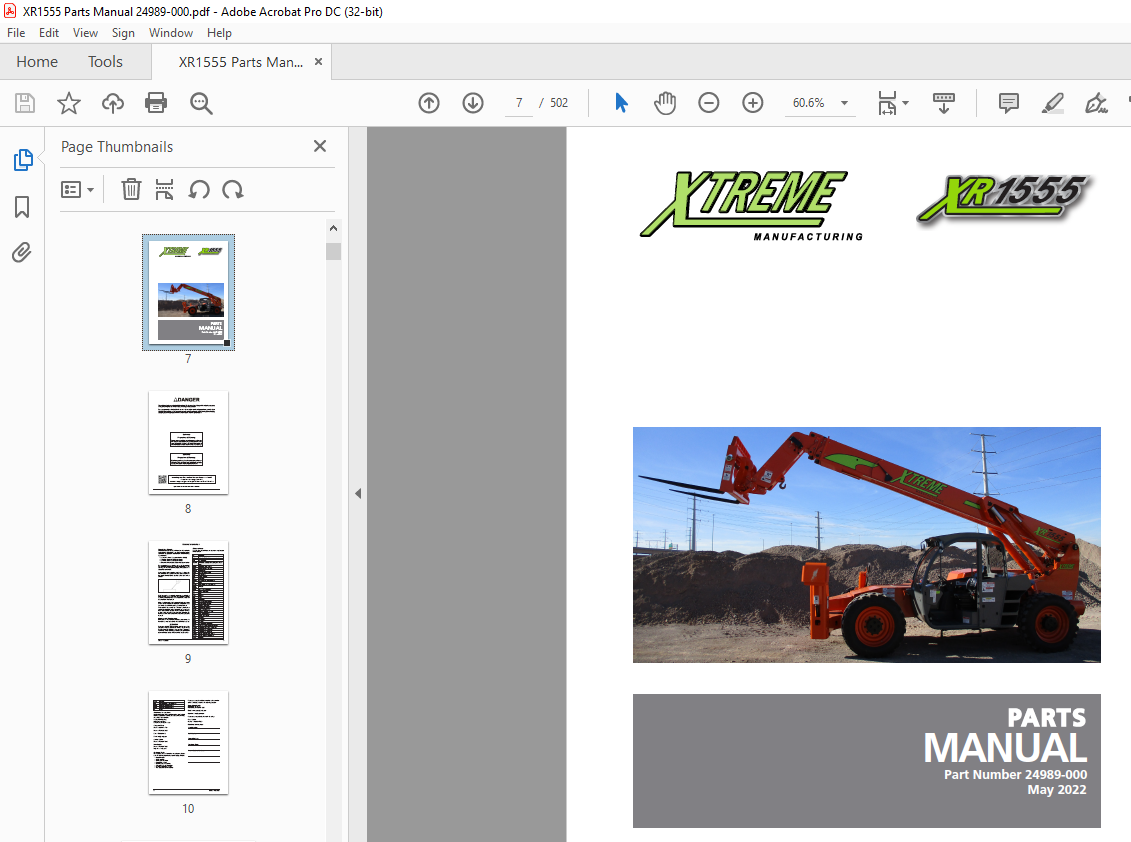
Task: Open thumbnail options dropdown menu
Action: pos(77,190)
